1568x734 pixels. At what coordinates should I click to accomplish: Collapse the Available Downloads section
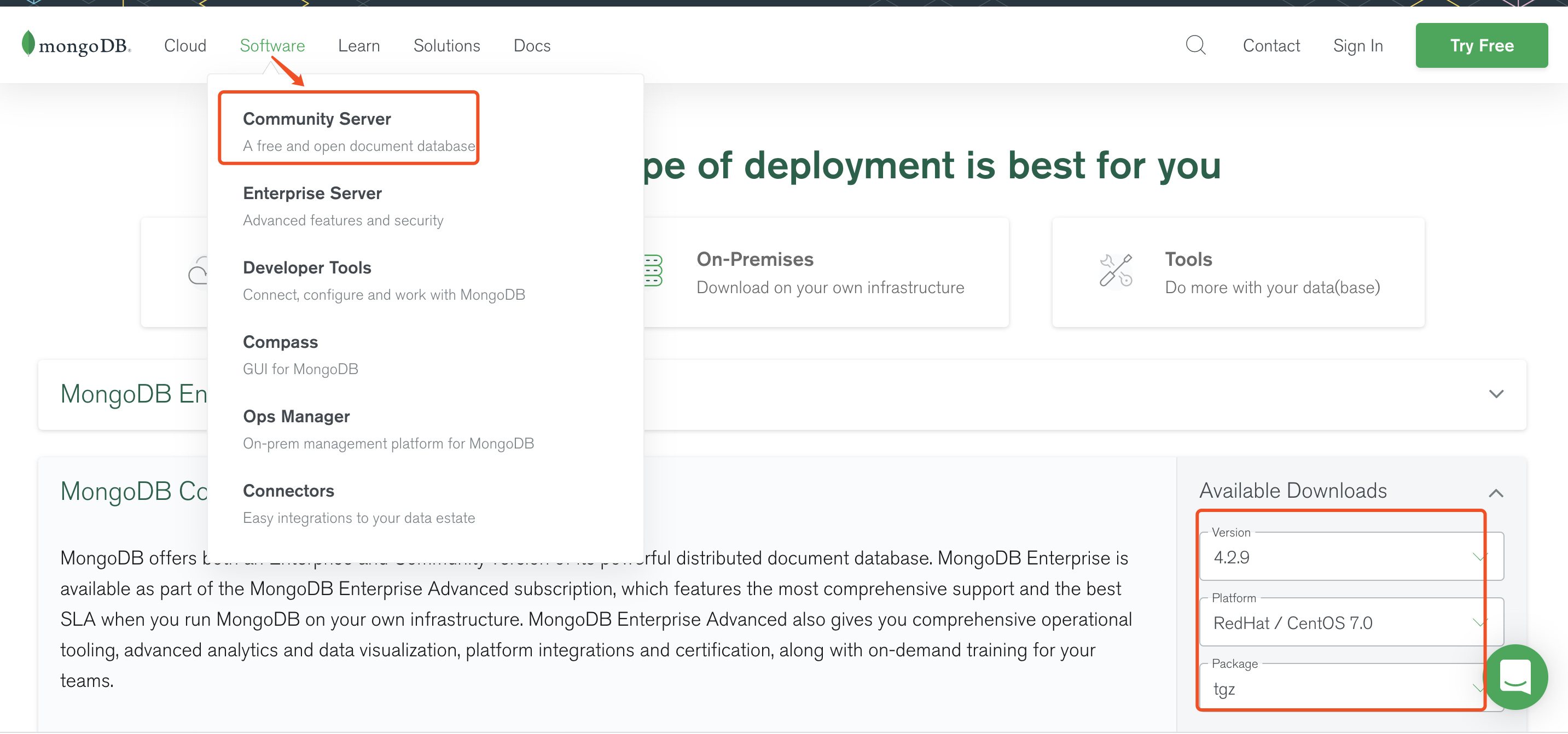tap(1496, 492)
